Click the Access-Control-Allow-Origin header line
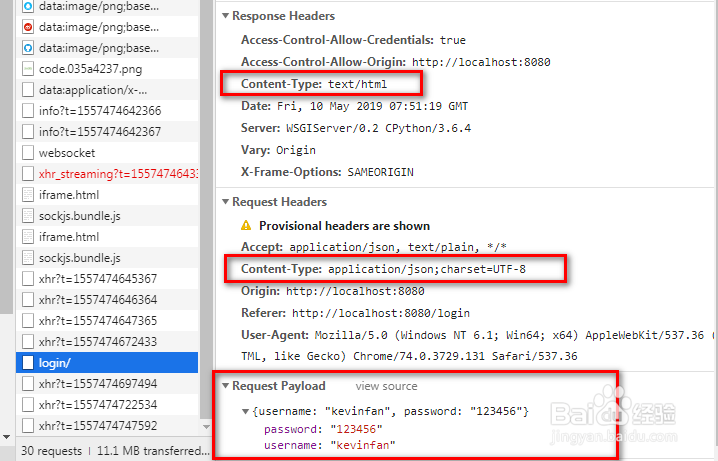The height and width of the screenshot is (461, 718). point(396,62)
